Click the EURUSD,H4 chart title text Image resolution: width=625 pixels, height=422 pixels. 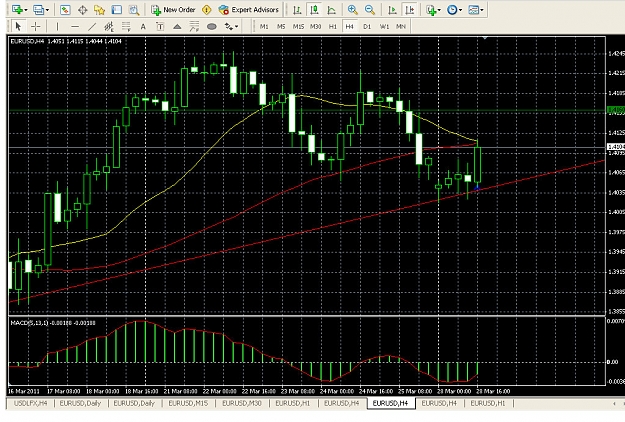(27, 41)
